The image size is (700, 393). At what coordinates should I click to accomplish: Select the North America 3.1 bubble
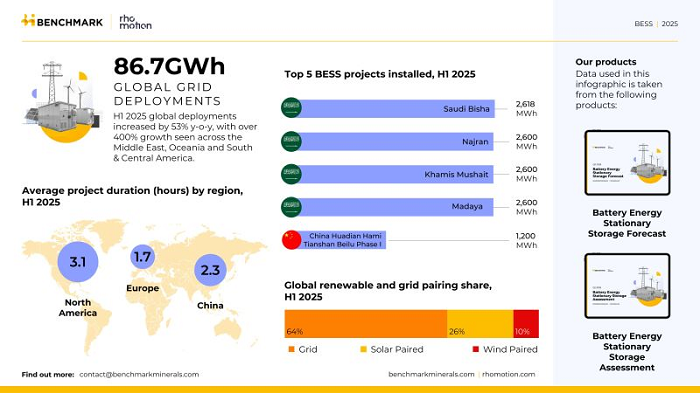(x=78, y=262)
